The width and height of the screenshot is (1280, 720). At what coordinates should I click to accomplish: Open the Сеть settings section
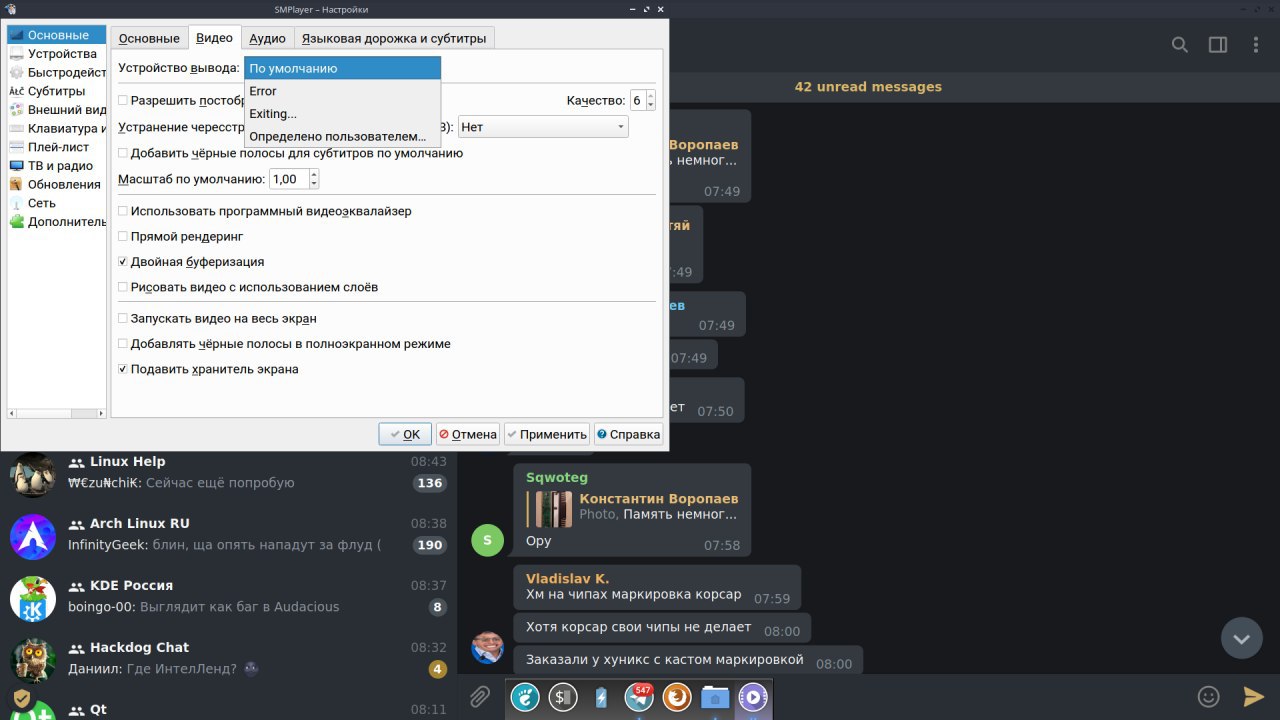click(x=57, y=203)
